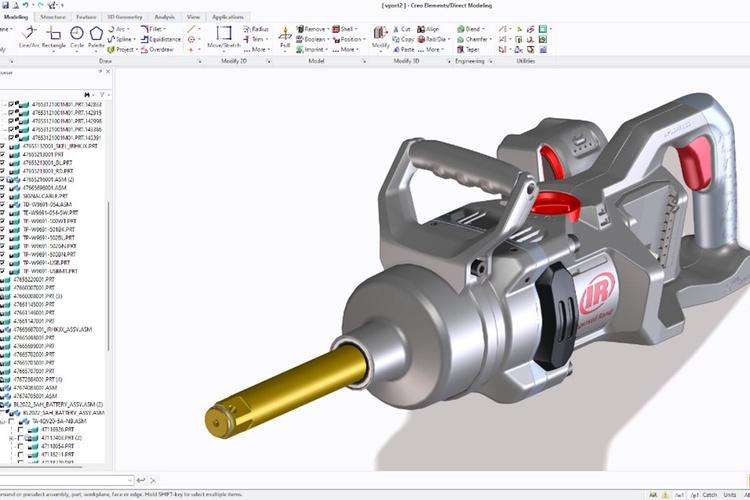
Task: Confirm command line entry with enter arrow
Action: pos(141,480)
